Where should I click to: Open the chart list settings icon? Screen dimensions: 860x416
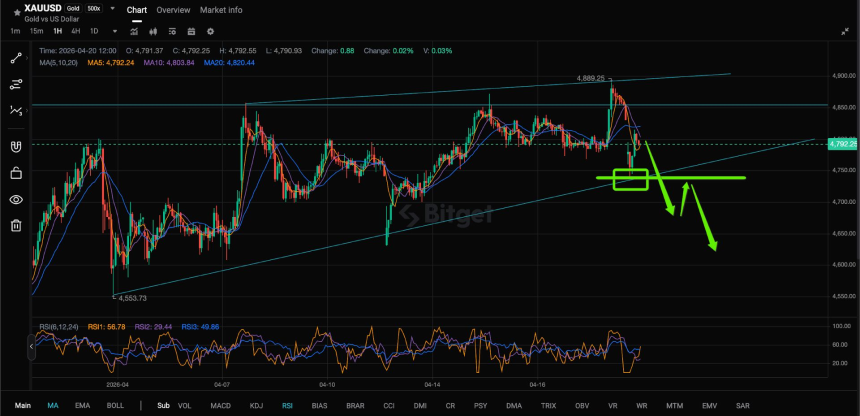172,31
